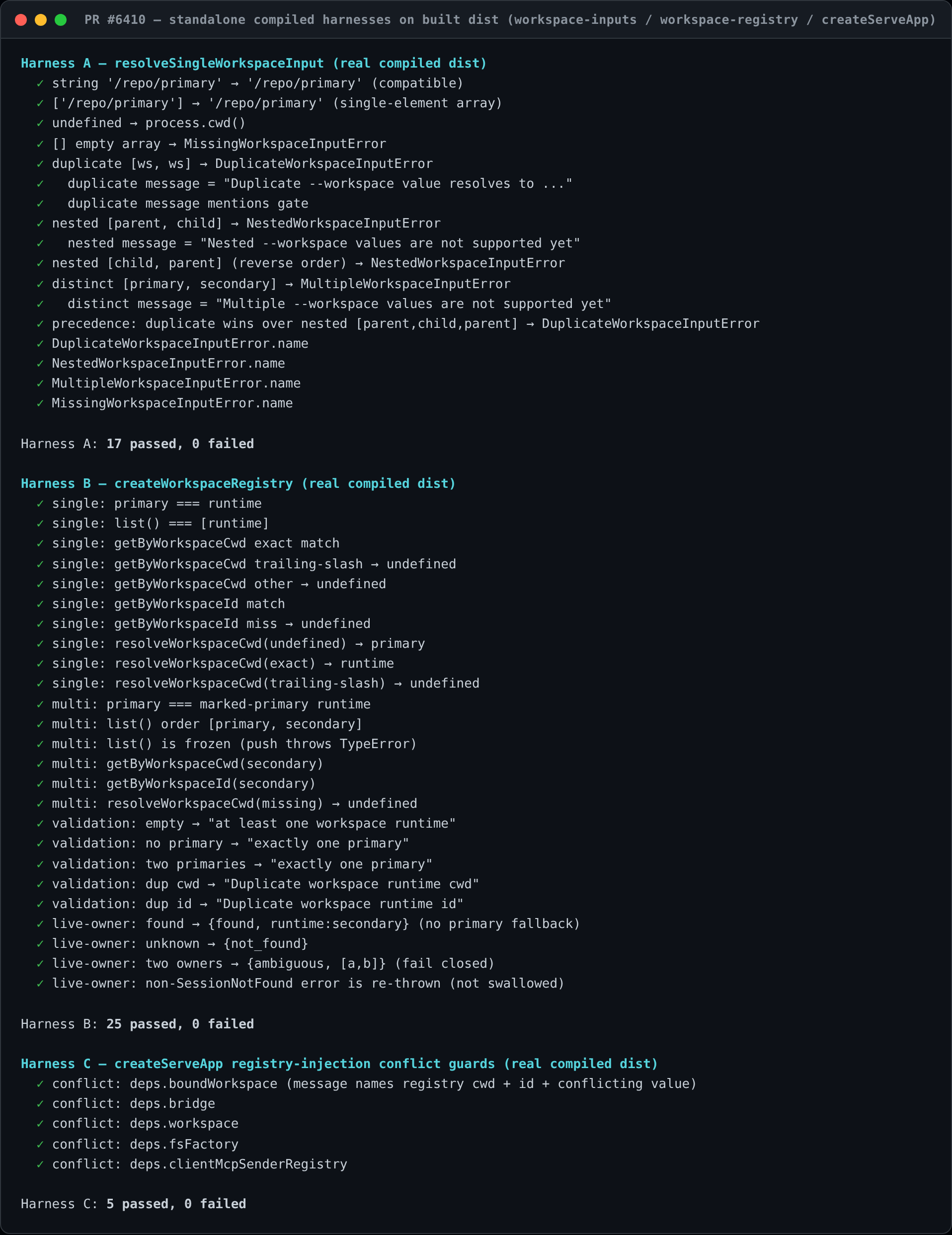Click the yellow minimize window button
The image size is (952, 1235).
[x=41, y=20]
